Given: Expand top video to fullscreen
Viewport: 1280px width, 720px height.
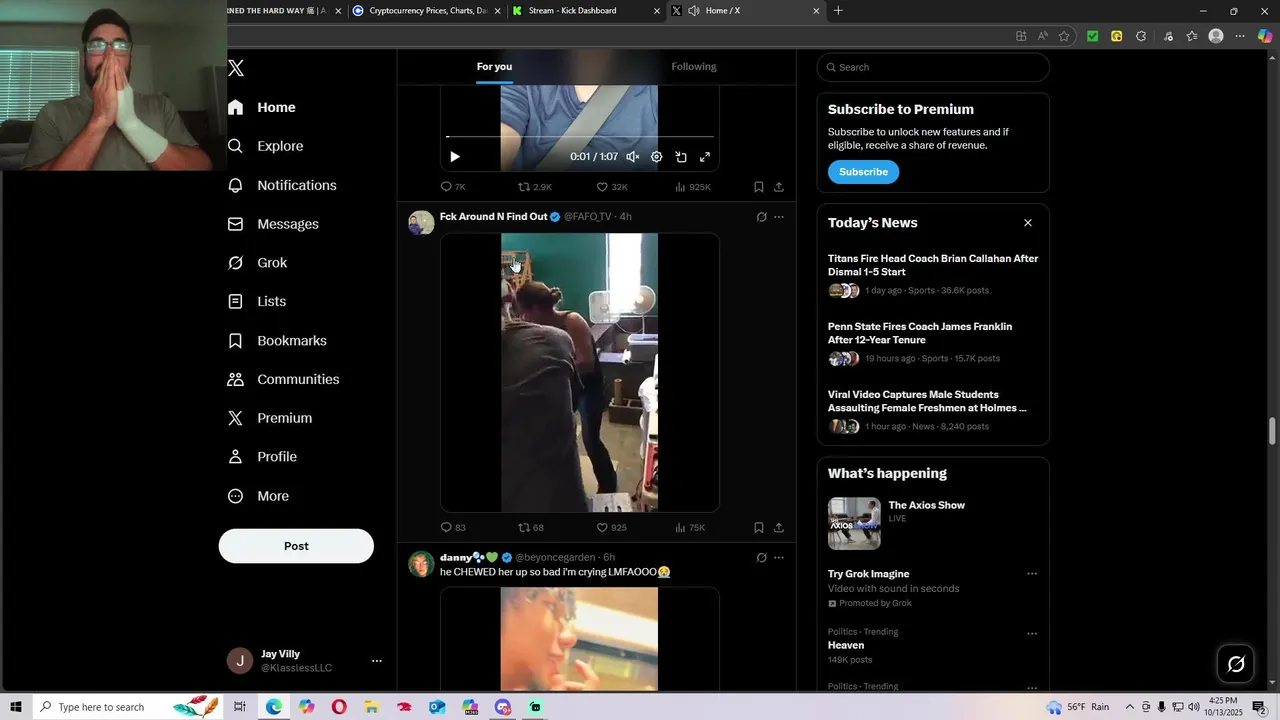Looking at the screenshot, I should pos(705,157).
